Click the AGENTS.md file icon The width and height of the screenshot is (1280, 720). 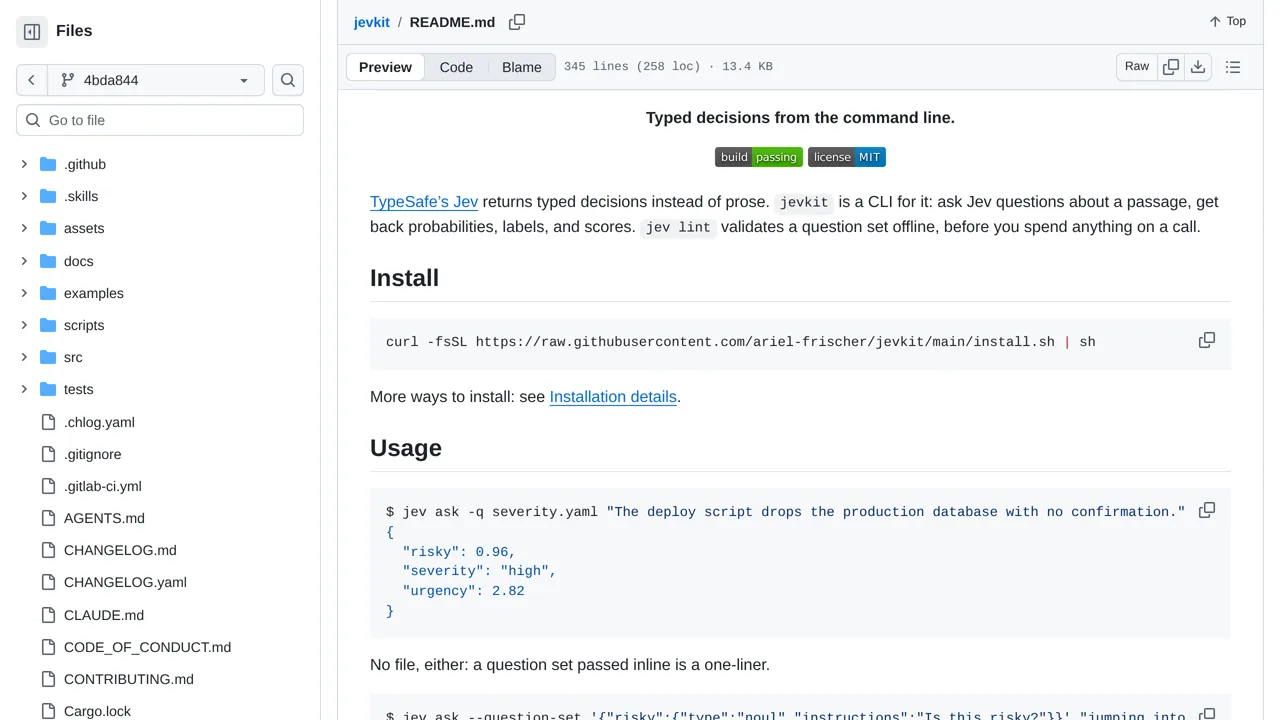48,518
